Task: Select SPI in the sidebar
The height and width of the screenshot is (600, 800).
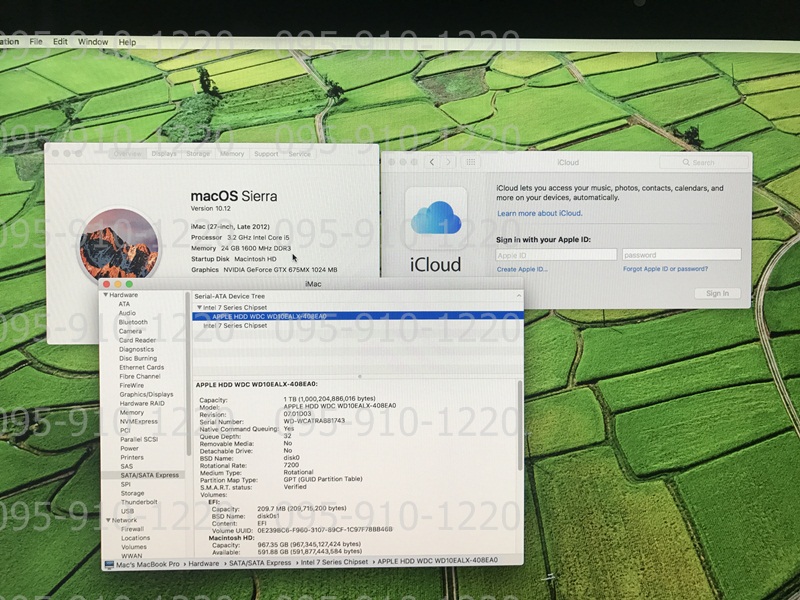Action: (126, 484)
